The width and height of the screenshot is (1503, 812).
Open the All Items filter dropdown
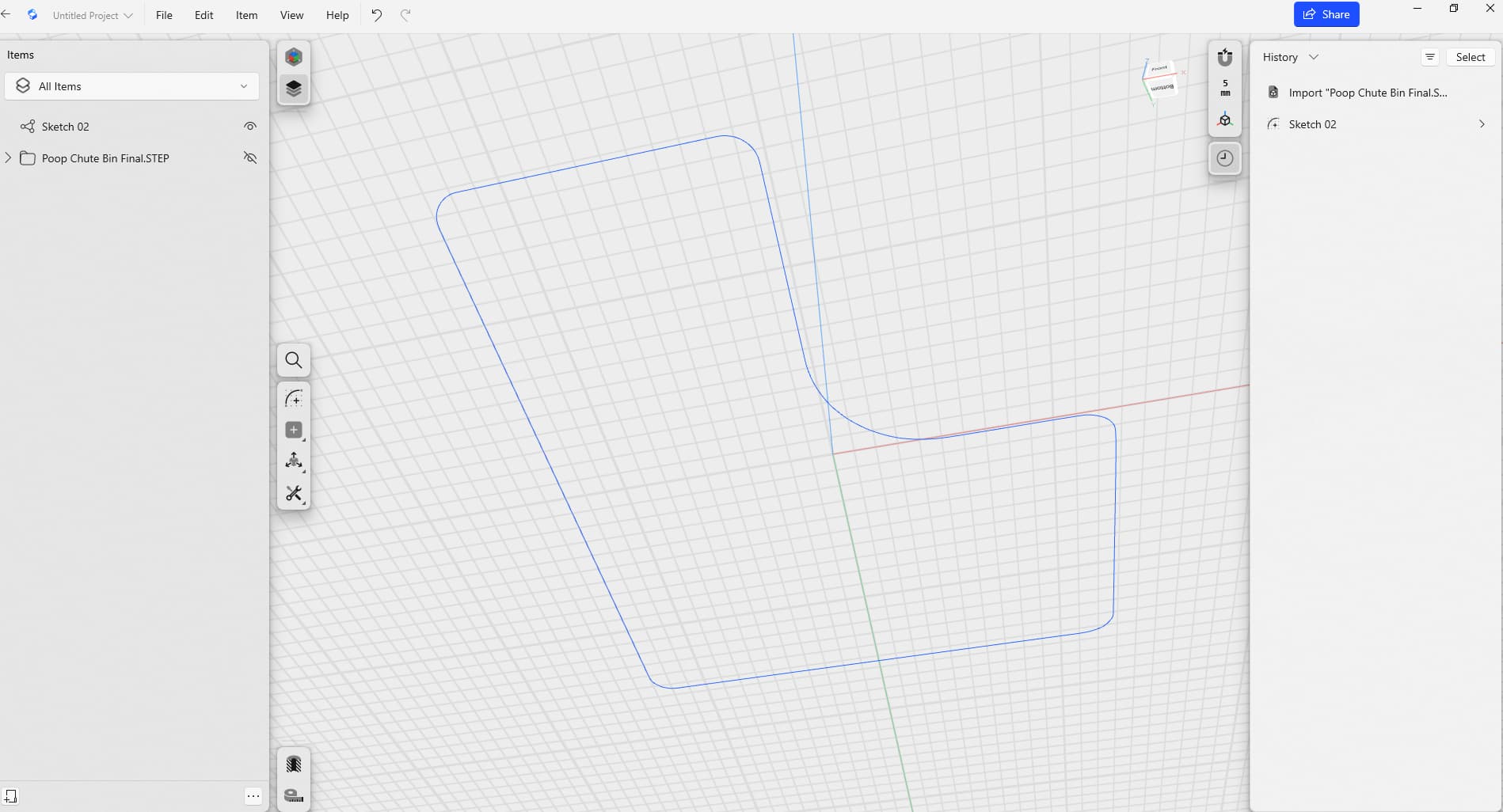click(x=132, y=86)
